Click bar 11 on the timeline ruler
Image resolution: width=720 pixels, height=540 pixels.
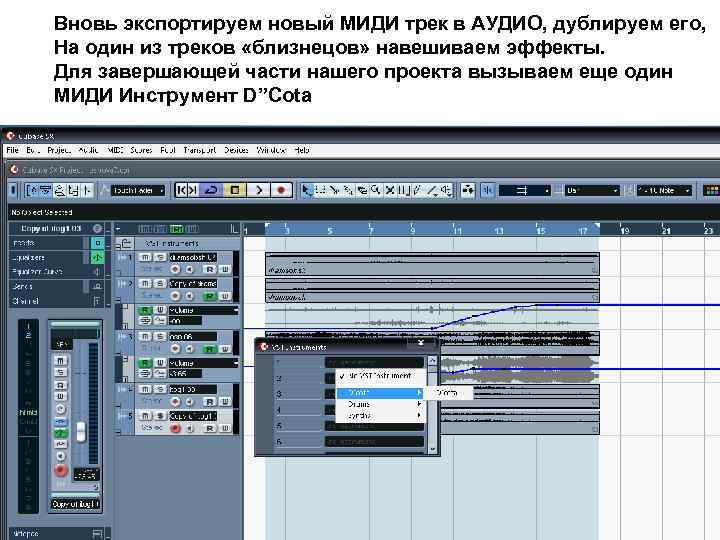pos(457,231)
